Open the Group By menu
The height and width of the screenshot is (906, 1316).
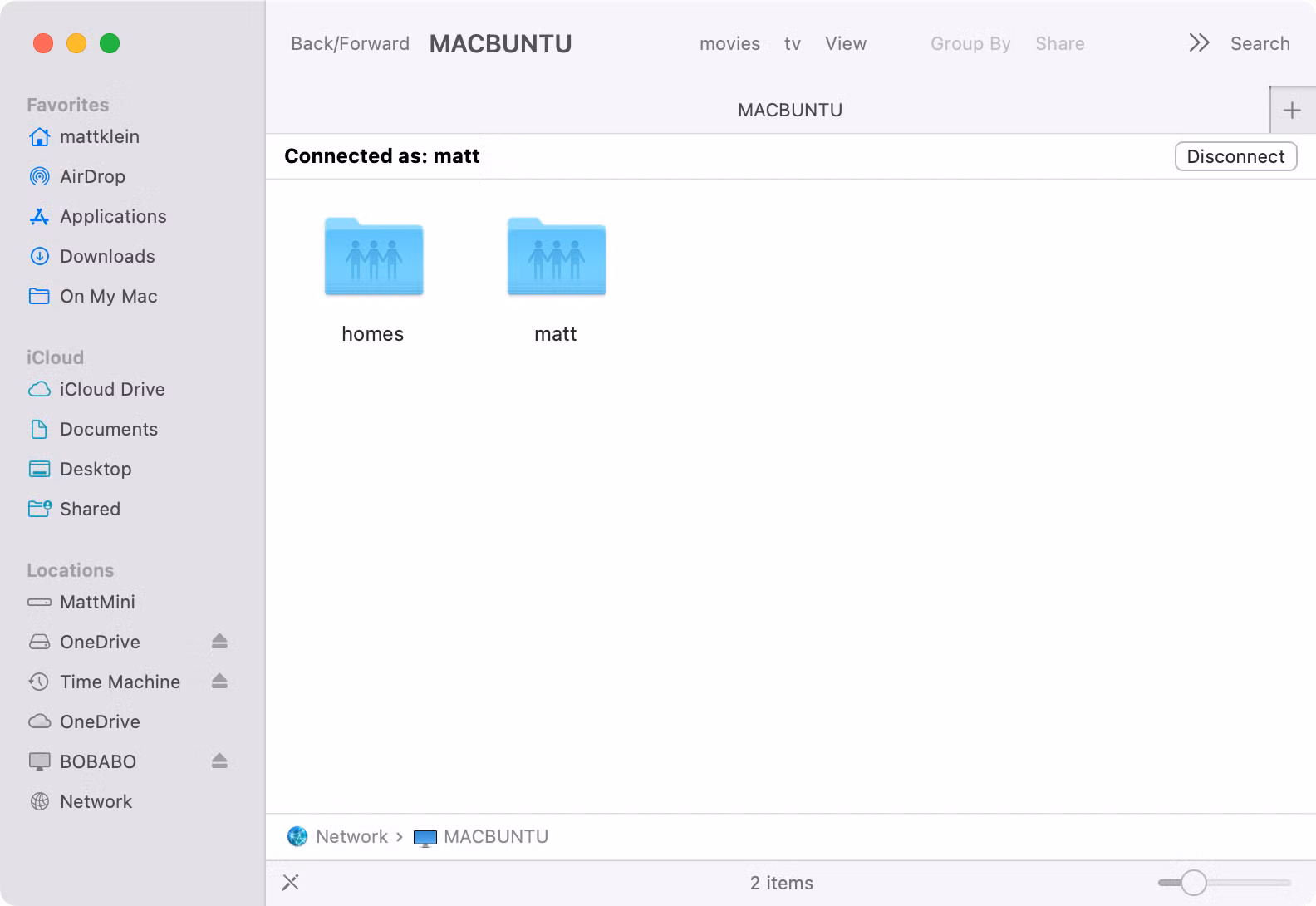[970, 43]
